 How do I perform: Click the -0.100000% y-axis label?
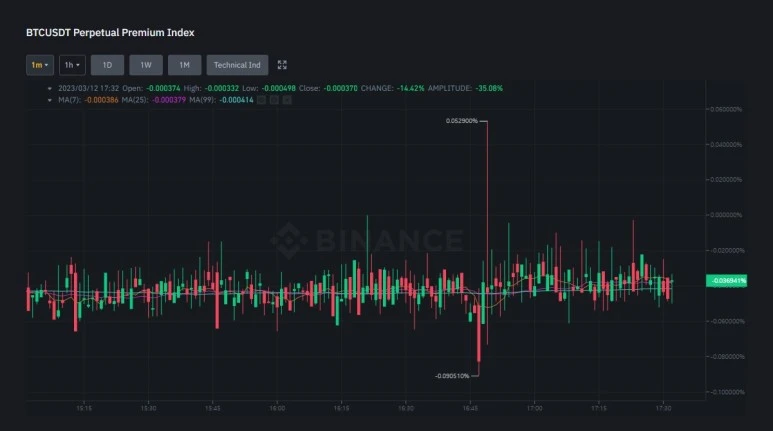pyautogui.click(x=727, y=393)
